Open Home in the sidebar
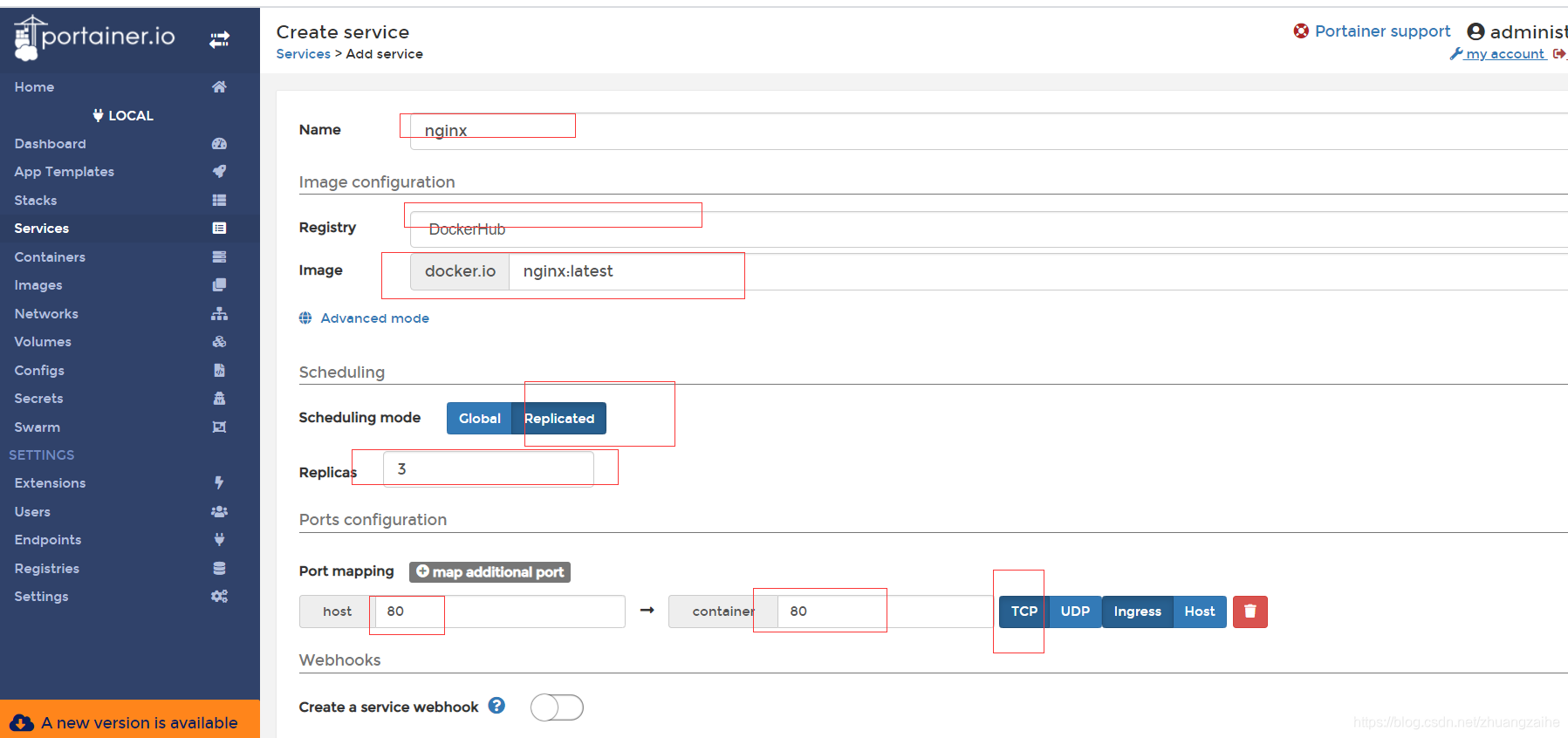 coord(34,87)
